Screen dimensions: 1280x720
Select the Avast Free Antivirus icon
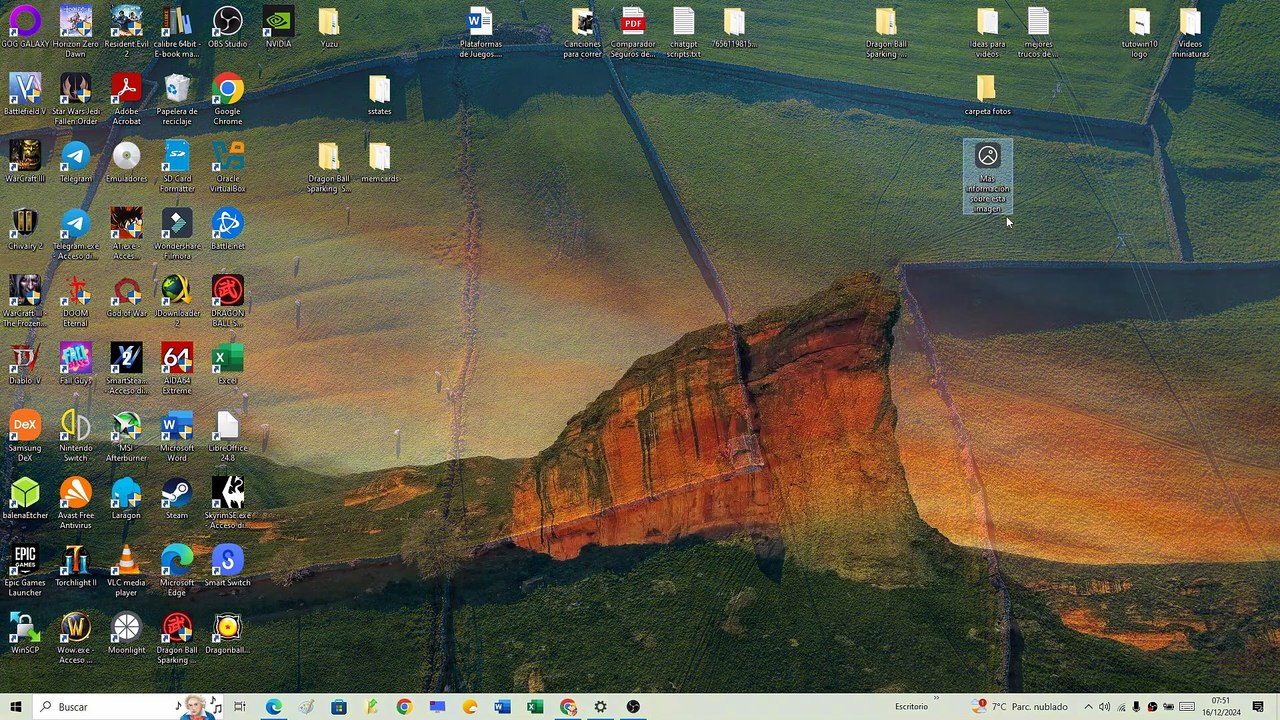[76, 503]
